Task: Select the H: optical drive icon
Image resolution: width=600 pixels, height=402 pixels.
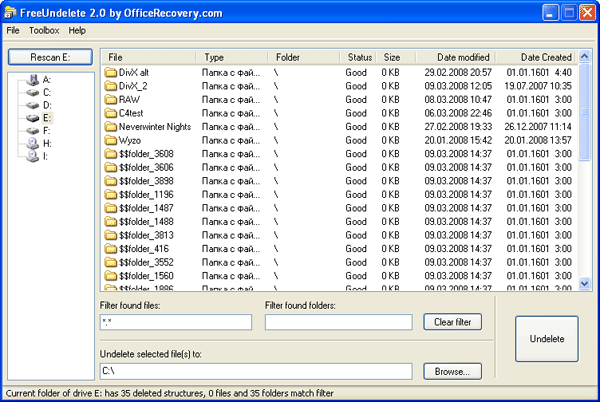Action: 33,143
